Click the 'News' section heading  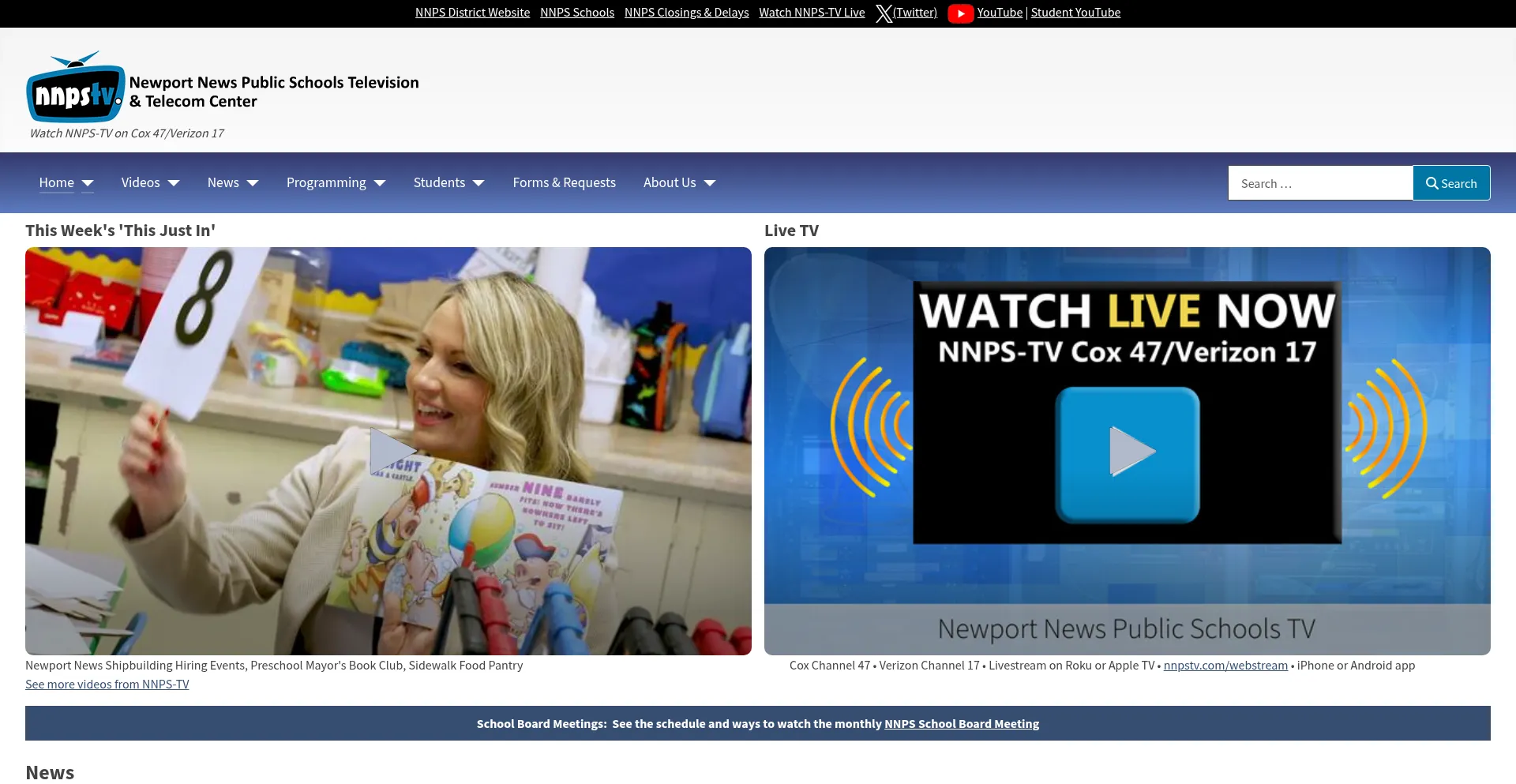[50, 772]
